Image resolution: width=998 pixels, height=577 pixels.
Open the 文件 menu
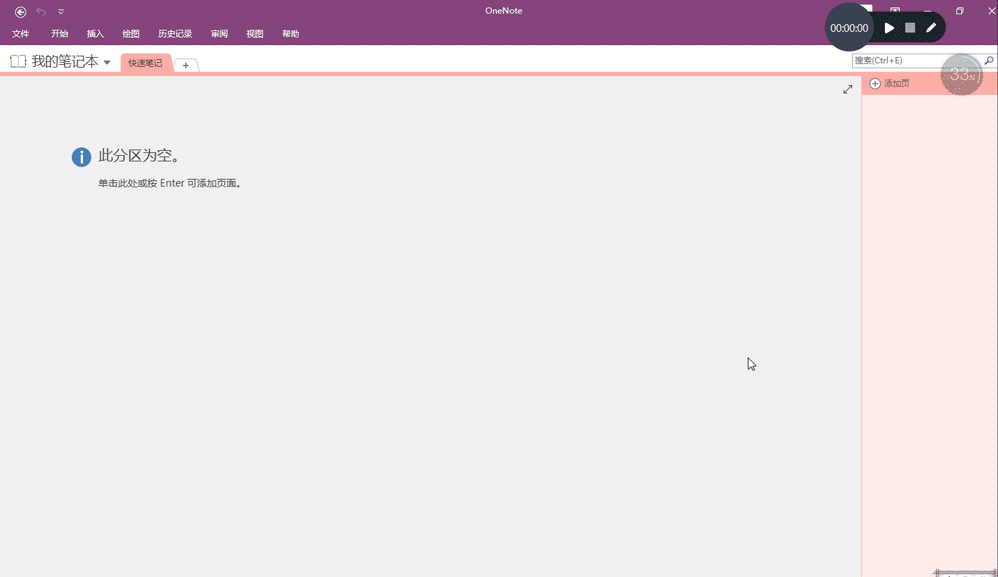tap(20, 34)
